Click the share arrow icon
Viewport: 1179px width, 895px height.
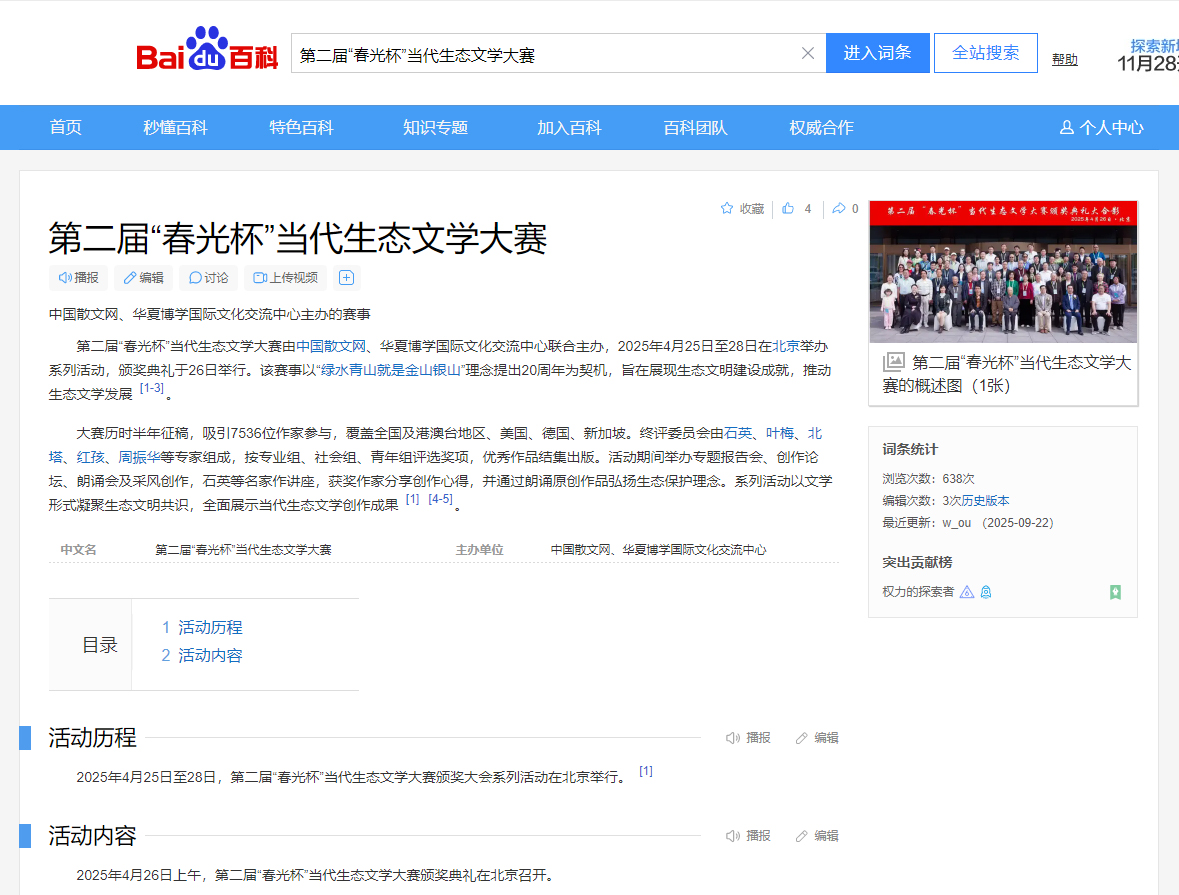[x=838, y=208]
